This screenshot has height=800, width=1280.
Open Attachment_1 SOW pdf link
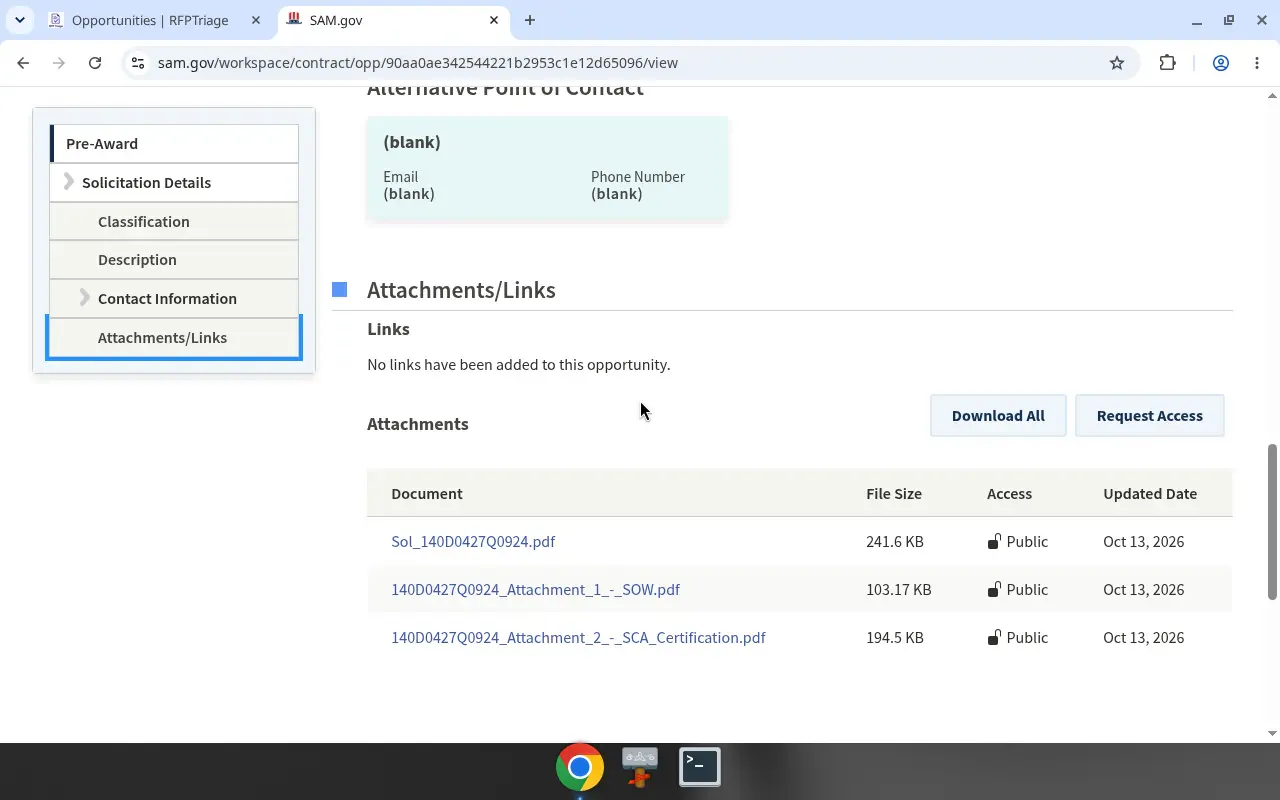coord(535,589)
